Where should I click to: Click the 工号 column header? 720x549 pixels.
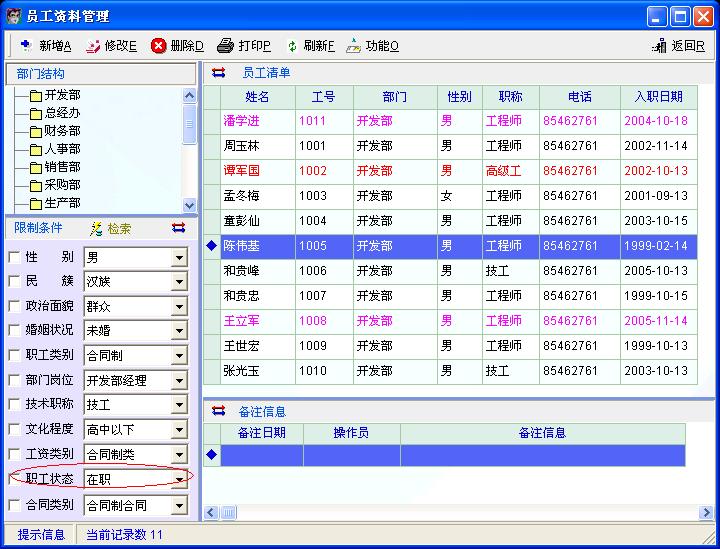323,97
